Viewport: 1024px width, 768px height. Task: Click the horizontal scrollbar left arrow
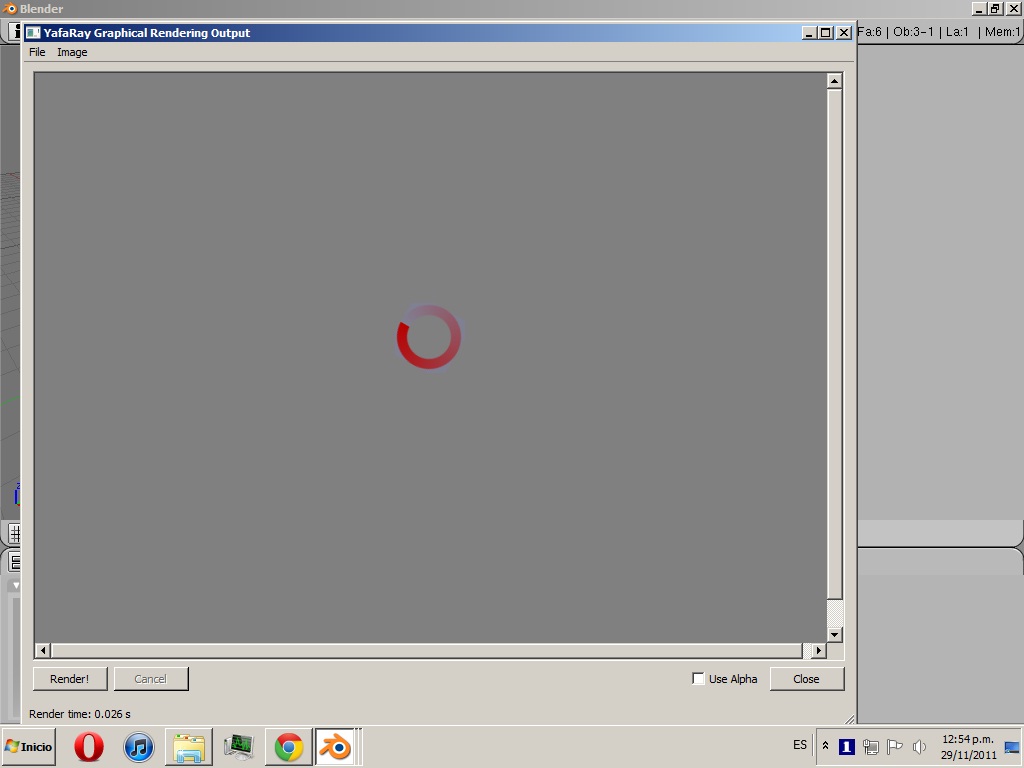[43, 650]
